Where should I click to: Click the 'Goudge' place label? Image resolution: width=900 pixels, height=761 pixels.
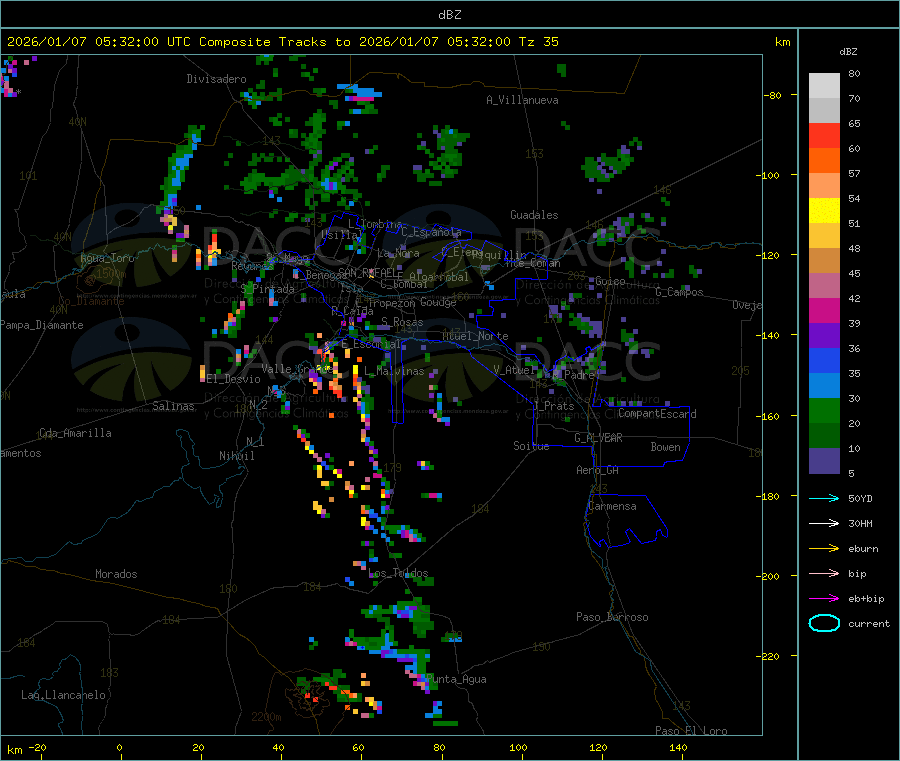tap(438, 302)
